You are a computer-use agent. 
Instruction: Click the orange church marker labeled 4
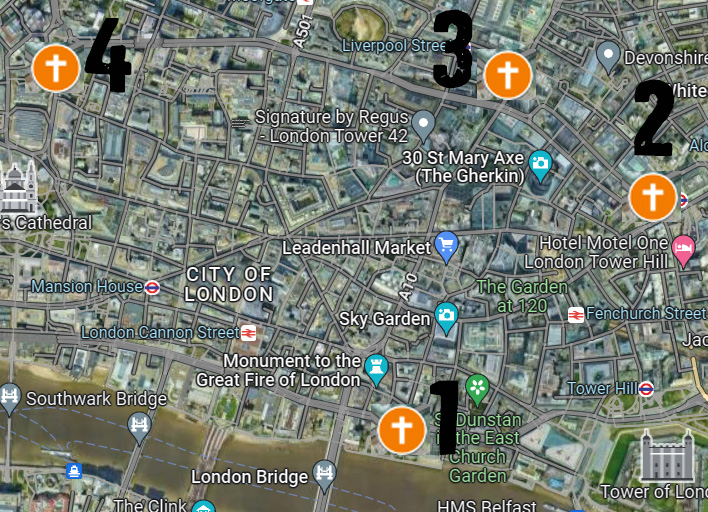[x=56, y=68]
